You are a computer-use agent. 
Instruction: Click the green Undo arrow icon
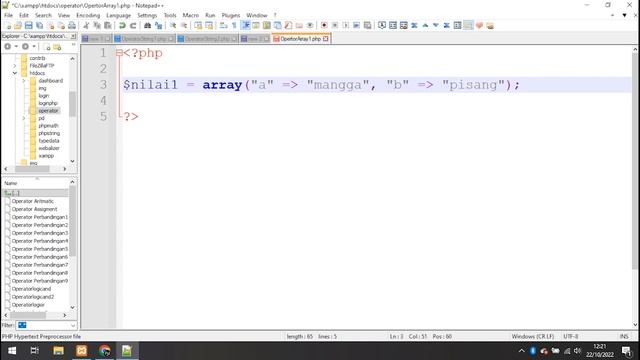[x=122, y=25]
